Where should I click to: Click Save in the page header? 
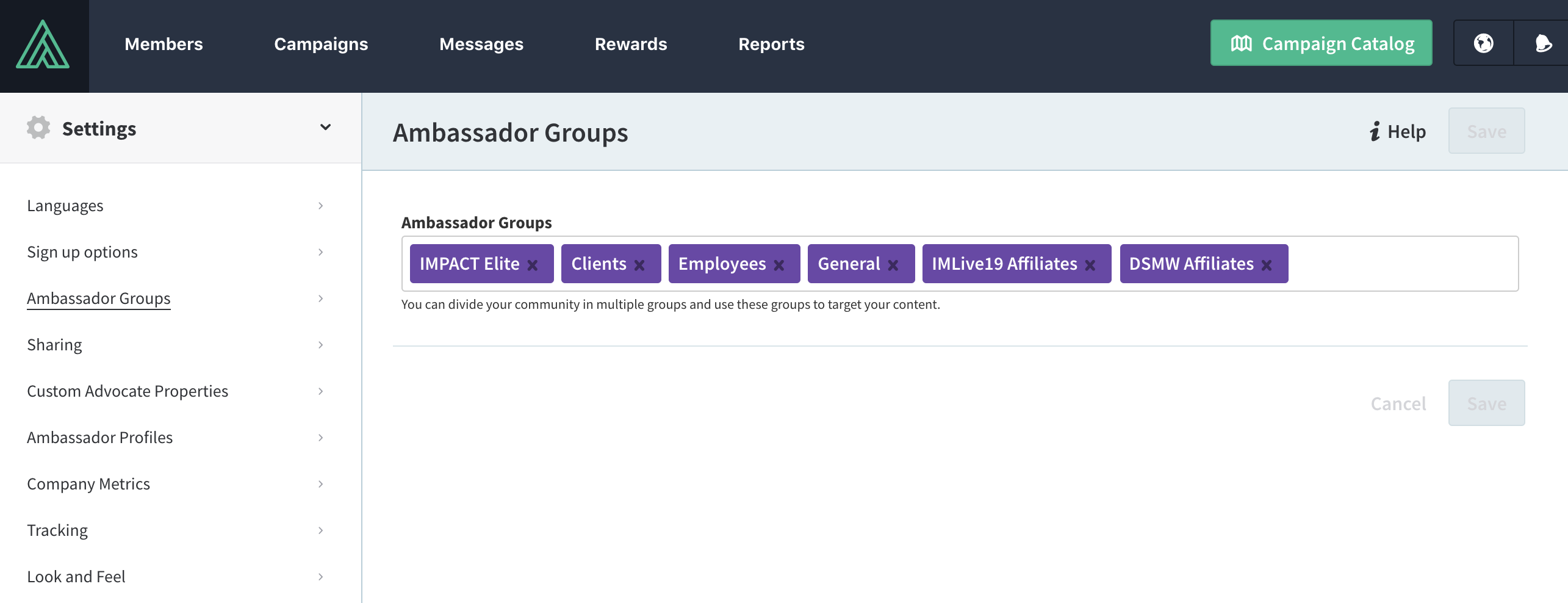(x=1486, y=131)
